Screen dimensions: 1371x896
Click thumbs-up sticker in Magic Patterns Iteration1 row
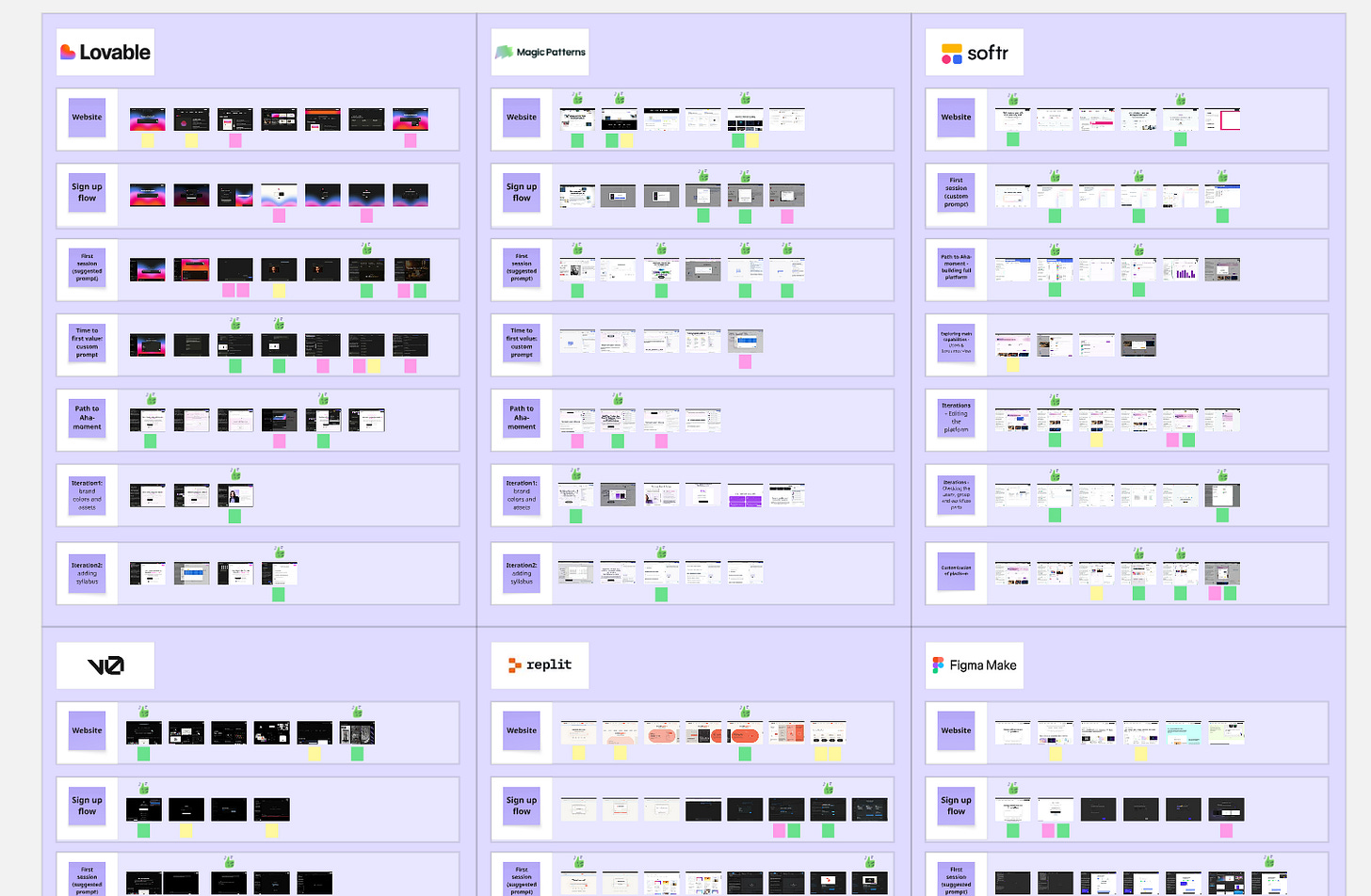pyautogui.click(x=575, y=474)
